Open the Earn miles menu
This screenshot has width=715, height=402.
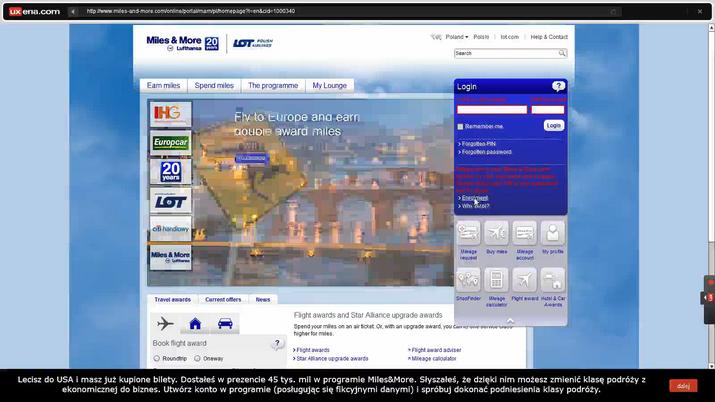point(163,85)
